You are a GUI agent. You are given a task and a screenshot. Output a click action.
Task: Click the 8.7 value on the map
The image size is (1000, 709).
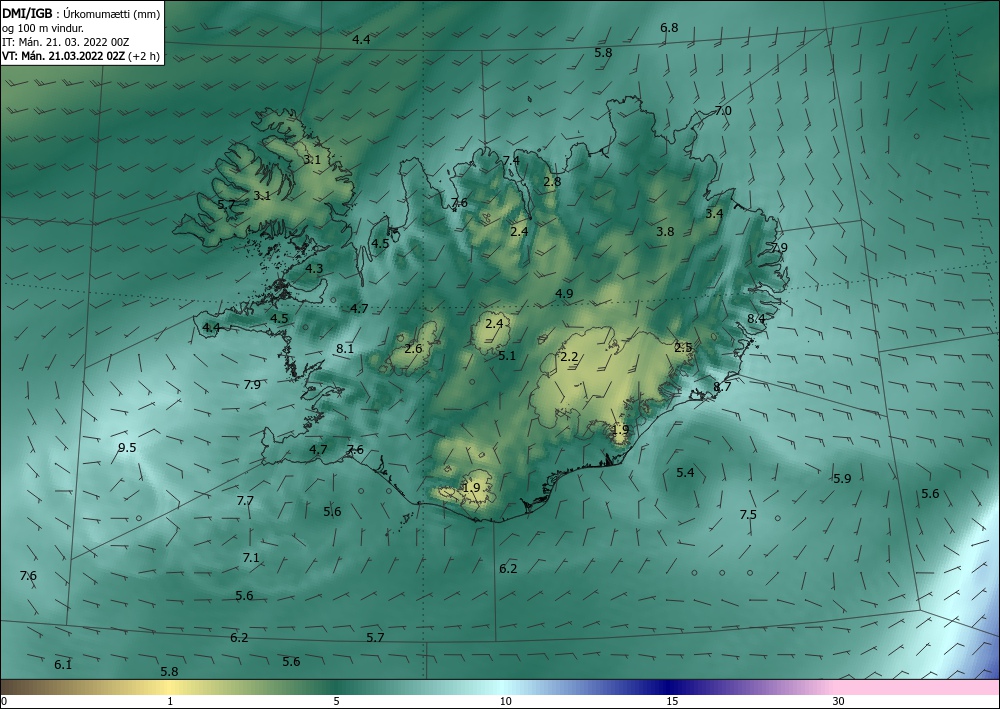pyautogui.click(x=722, y=387)
